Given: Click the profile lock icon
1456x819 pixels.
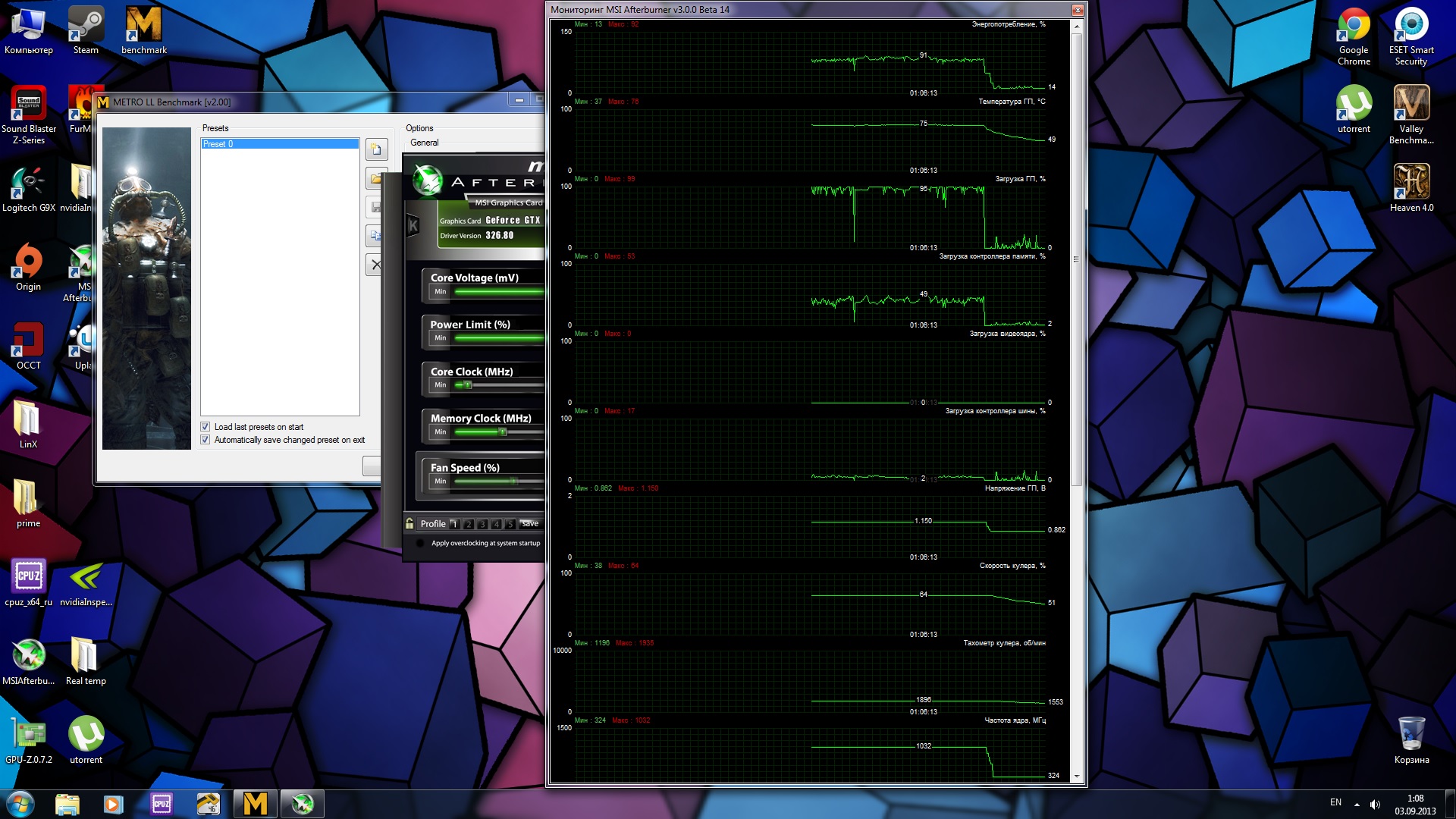Looking at the screenshot, I should coord(409,523).
